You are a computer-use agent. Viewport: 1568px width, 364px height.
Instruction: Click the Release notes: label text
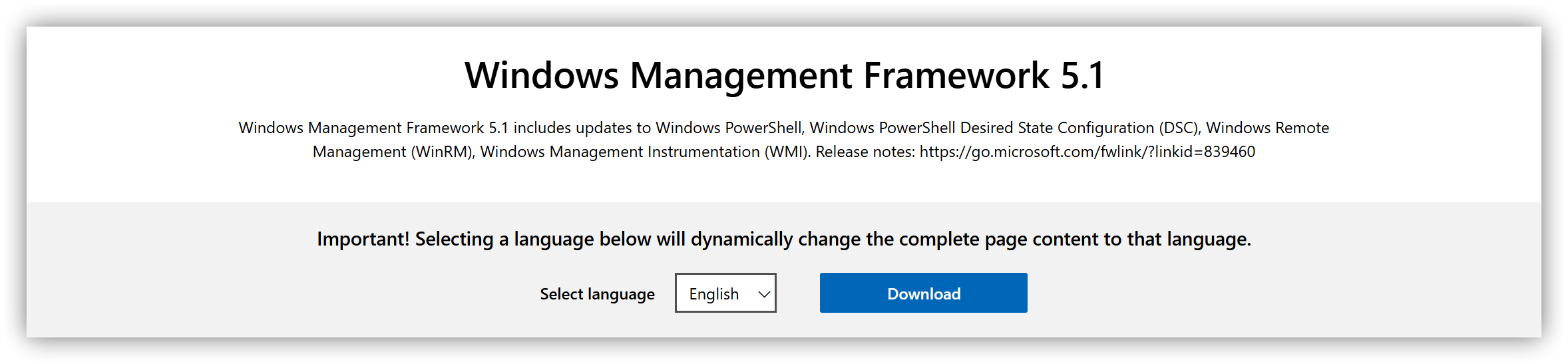[865, 152]
